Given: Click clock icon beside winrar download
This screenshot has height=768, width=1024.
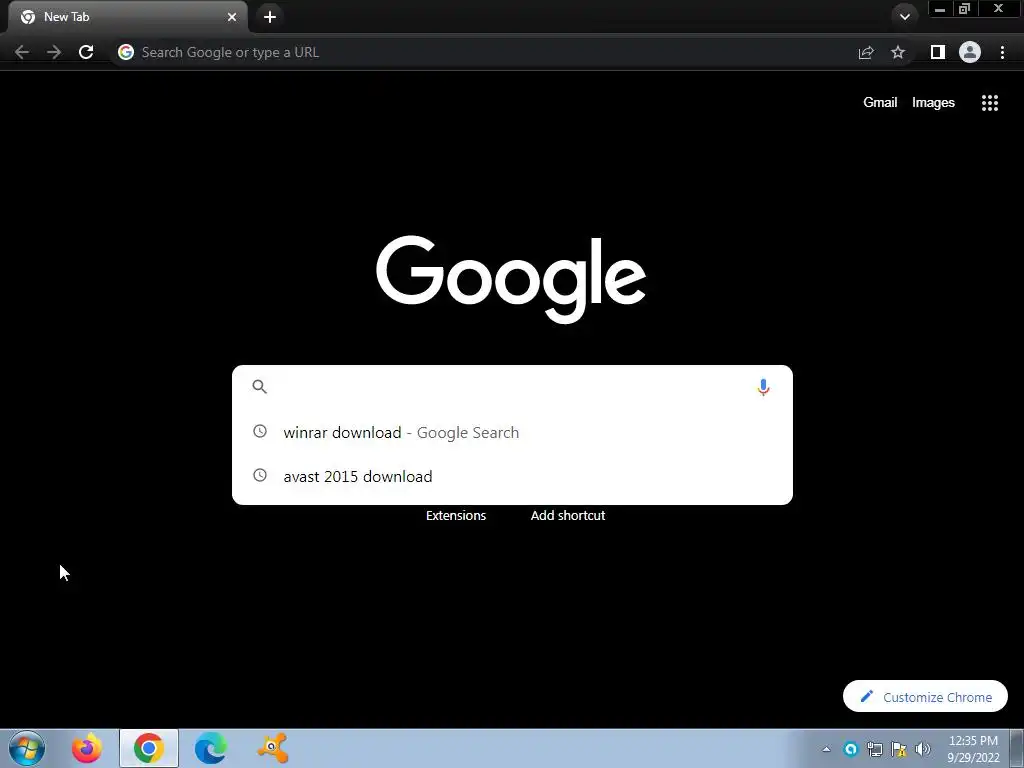Looking at the screenshot, I should click(x=260, y=431).
